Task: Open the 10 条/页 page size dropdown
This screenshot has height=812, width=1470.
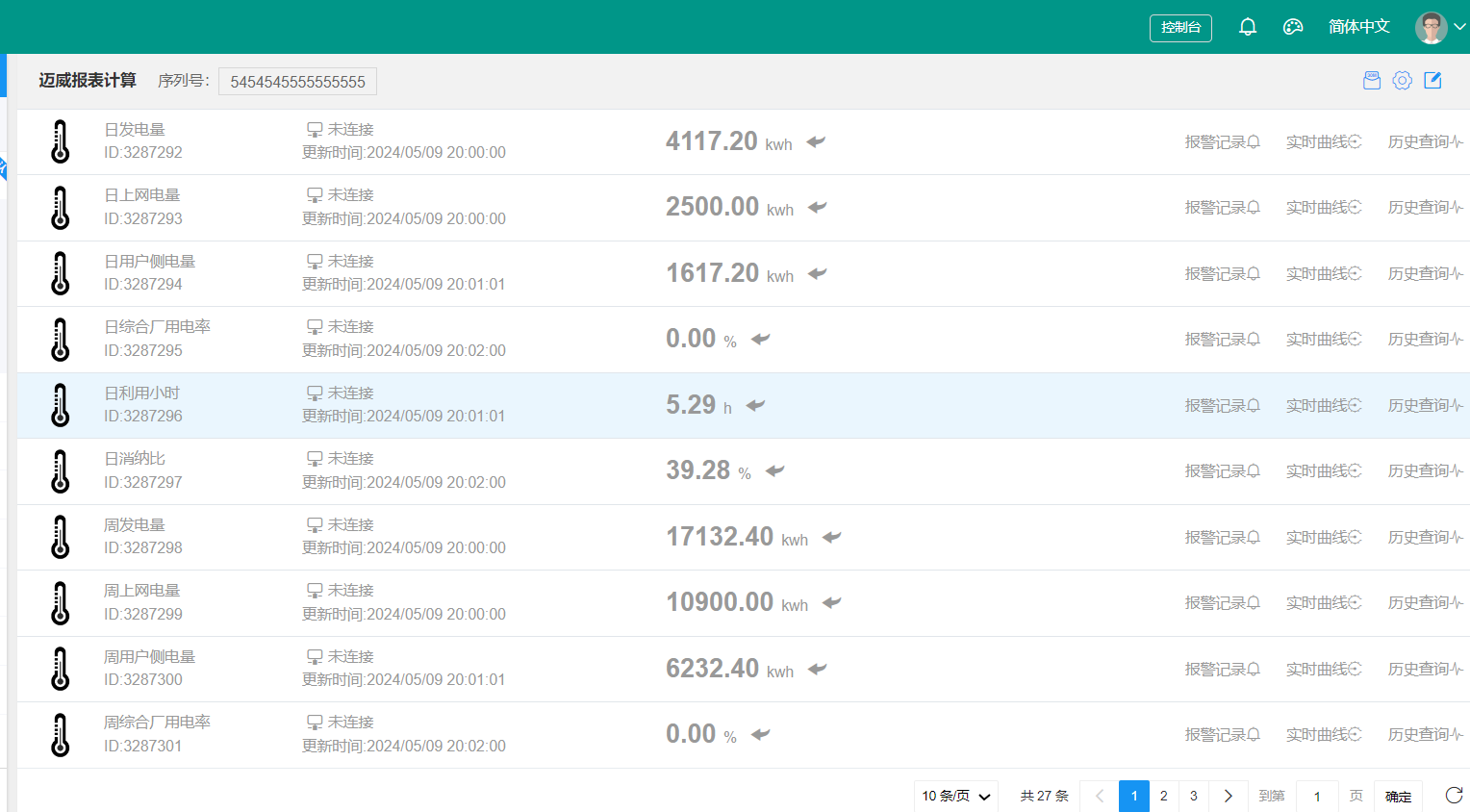Action: click(x=955, y=796)
